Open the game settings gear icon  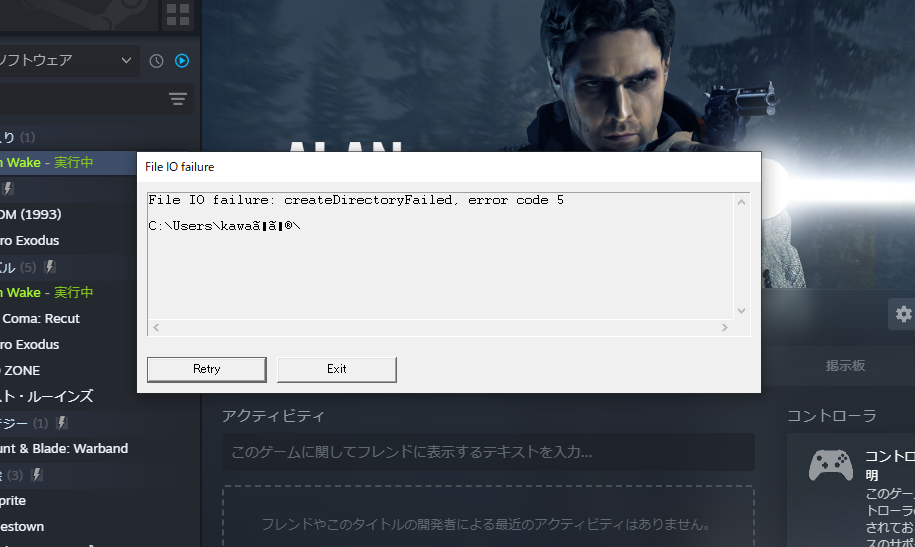[x=903, y=314]
